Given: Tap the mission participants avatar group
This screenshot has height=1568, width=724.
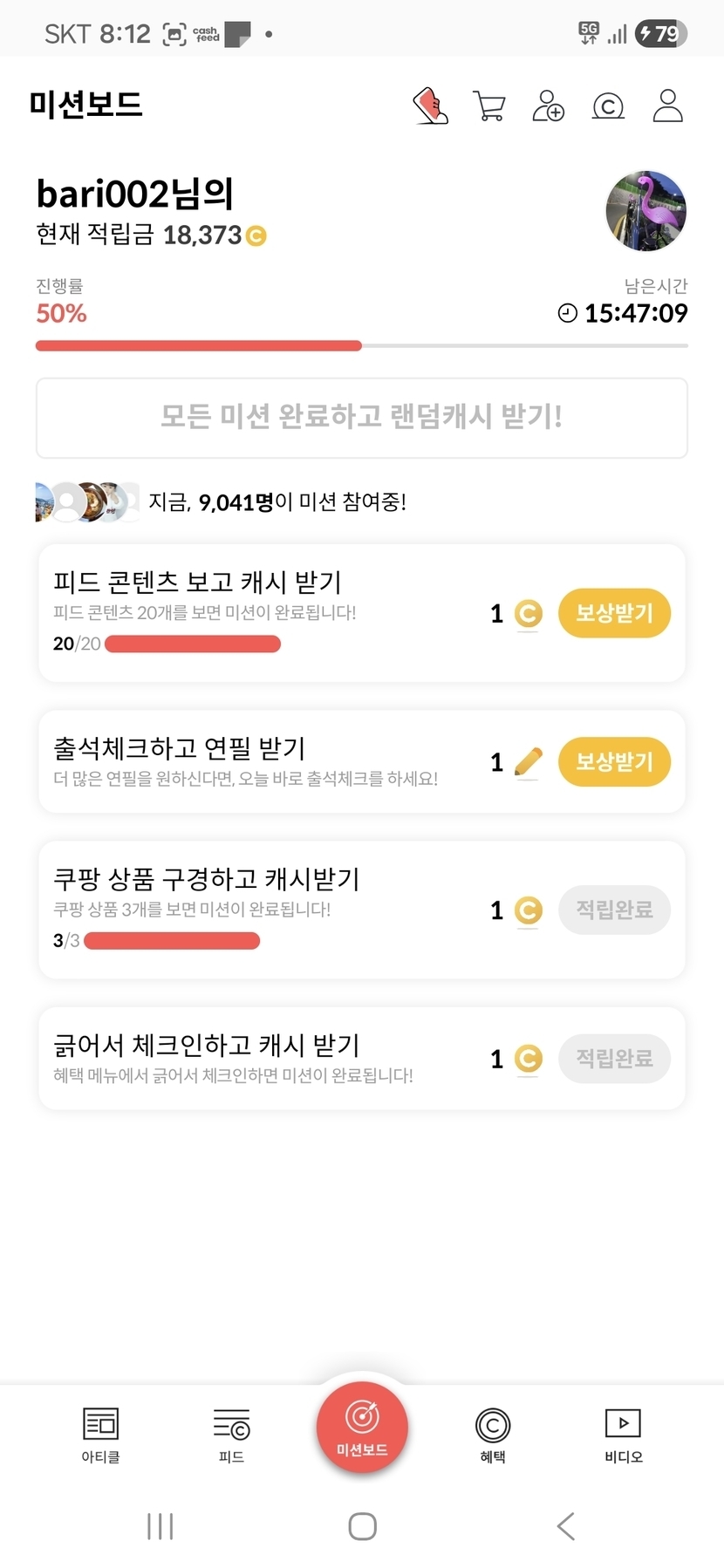Looking at the screenshot, I should (87, 501).
